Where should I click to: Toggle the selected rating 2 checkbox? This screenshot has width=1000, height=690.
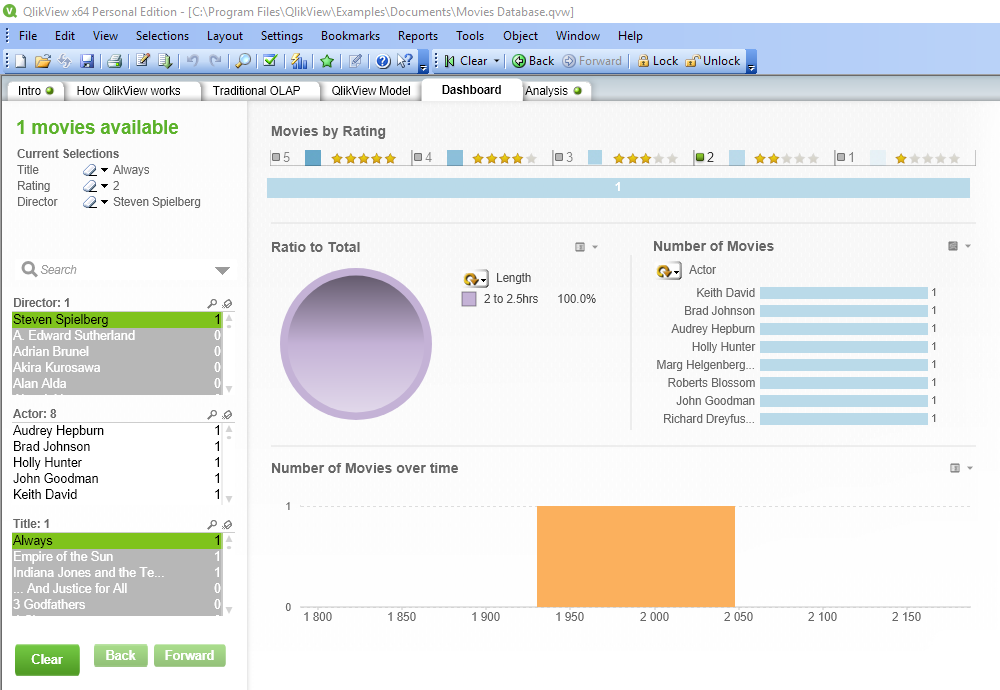coord(700,157)
